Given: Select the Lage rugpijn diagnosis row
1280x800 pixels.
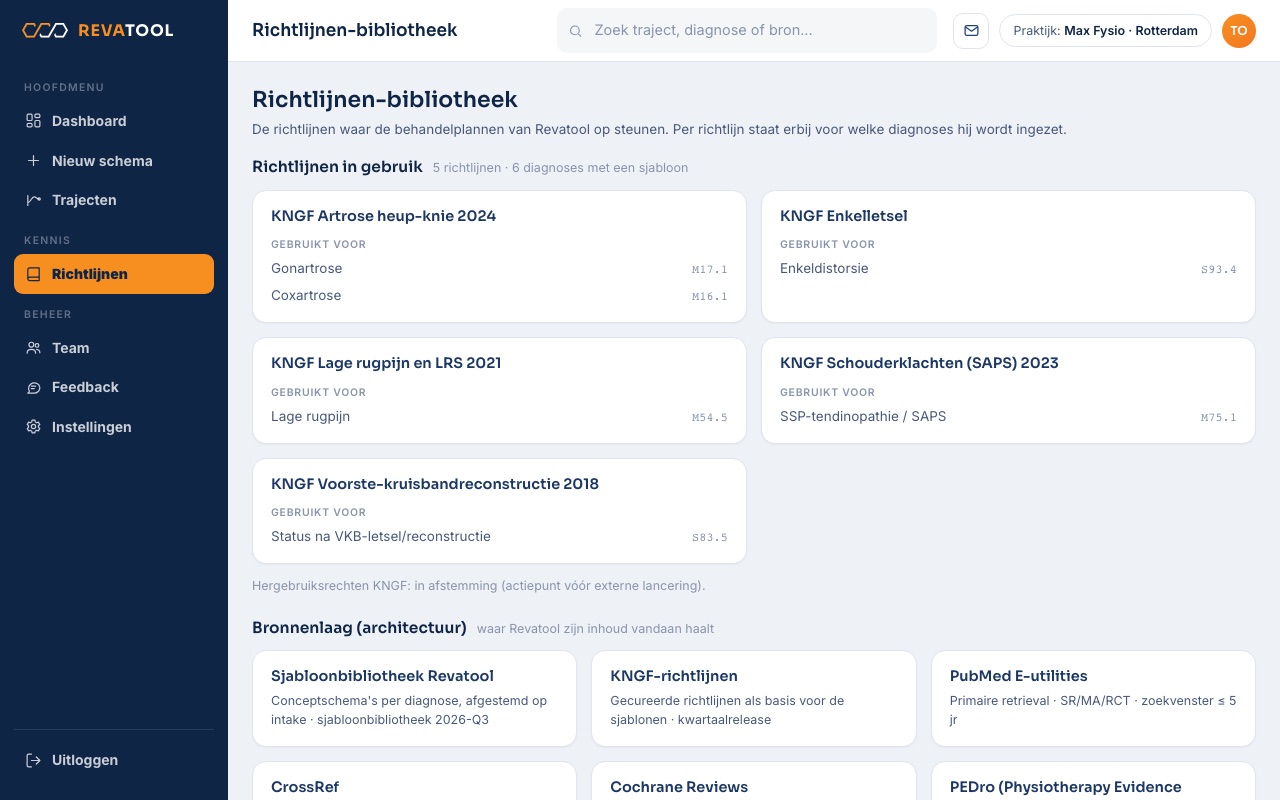Looking at the screenshot, I should [x=499, y=417].
